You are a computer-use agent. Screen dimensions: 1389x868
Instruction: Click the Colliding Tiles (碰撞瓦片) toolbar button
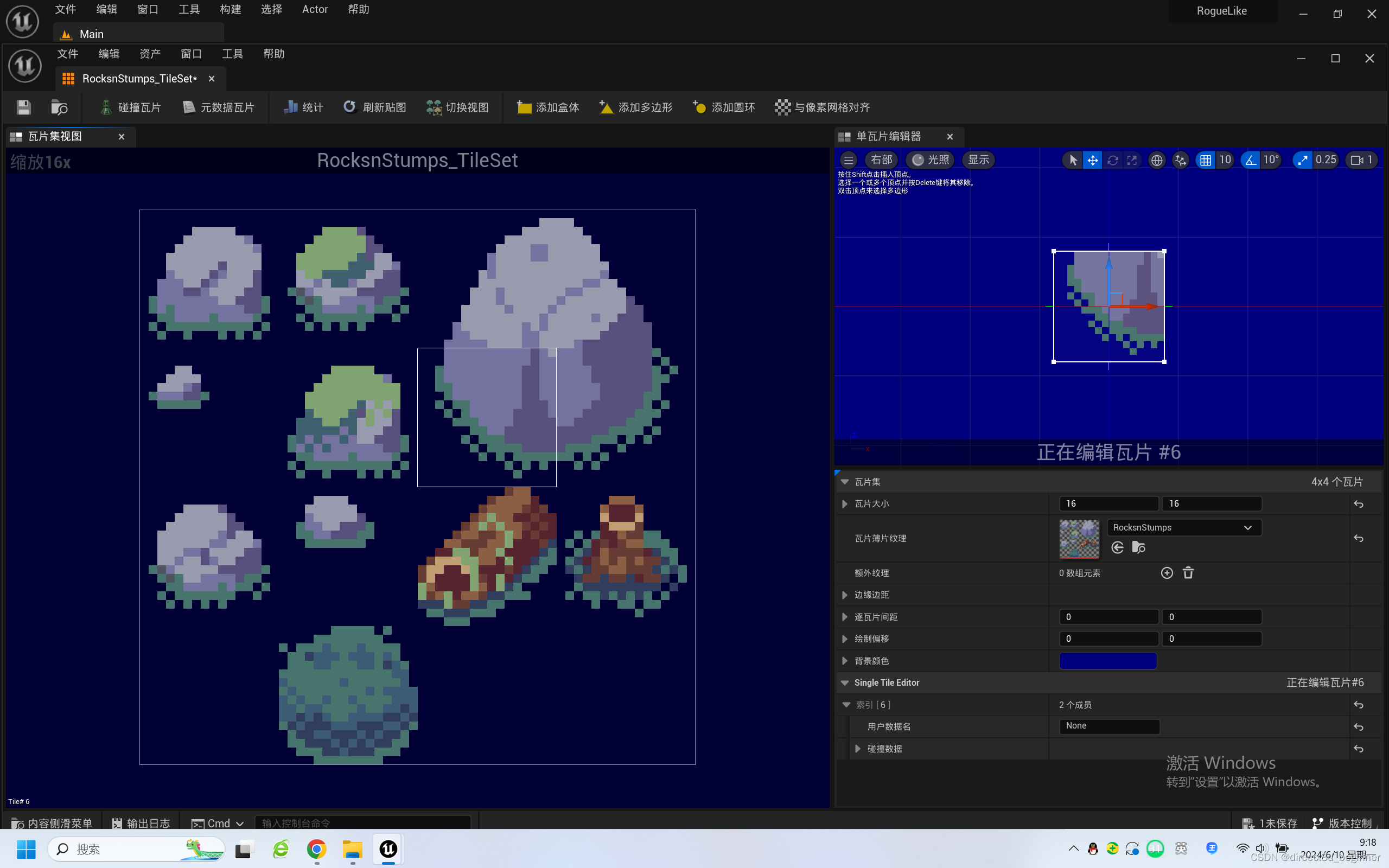coord(131,107)
